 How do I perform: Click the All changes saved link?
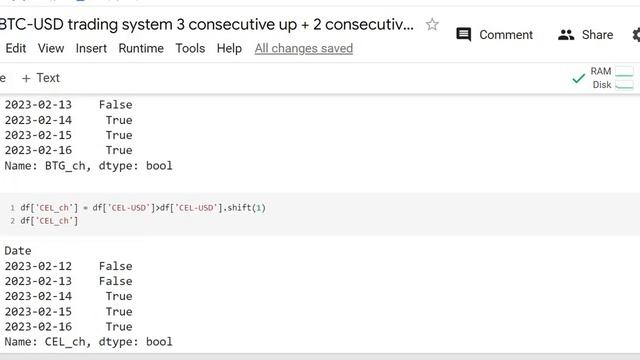click(x=304, y=49)
